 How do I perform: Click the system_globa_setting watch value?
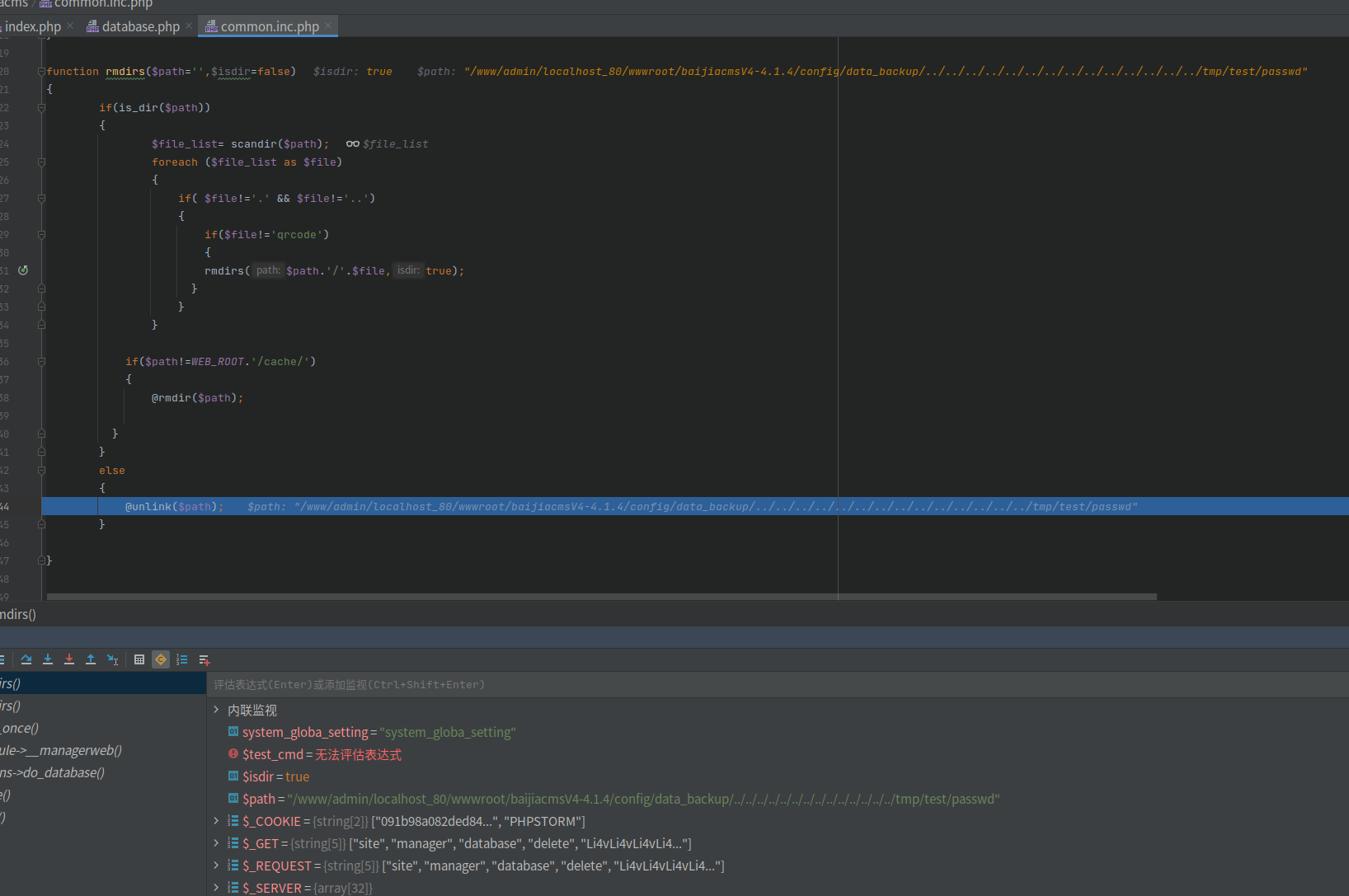pyautogui.click(x=447, y=732)
